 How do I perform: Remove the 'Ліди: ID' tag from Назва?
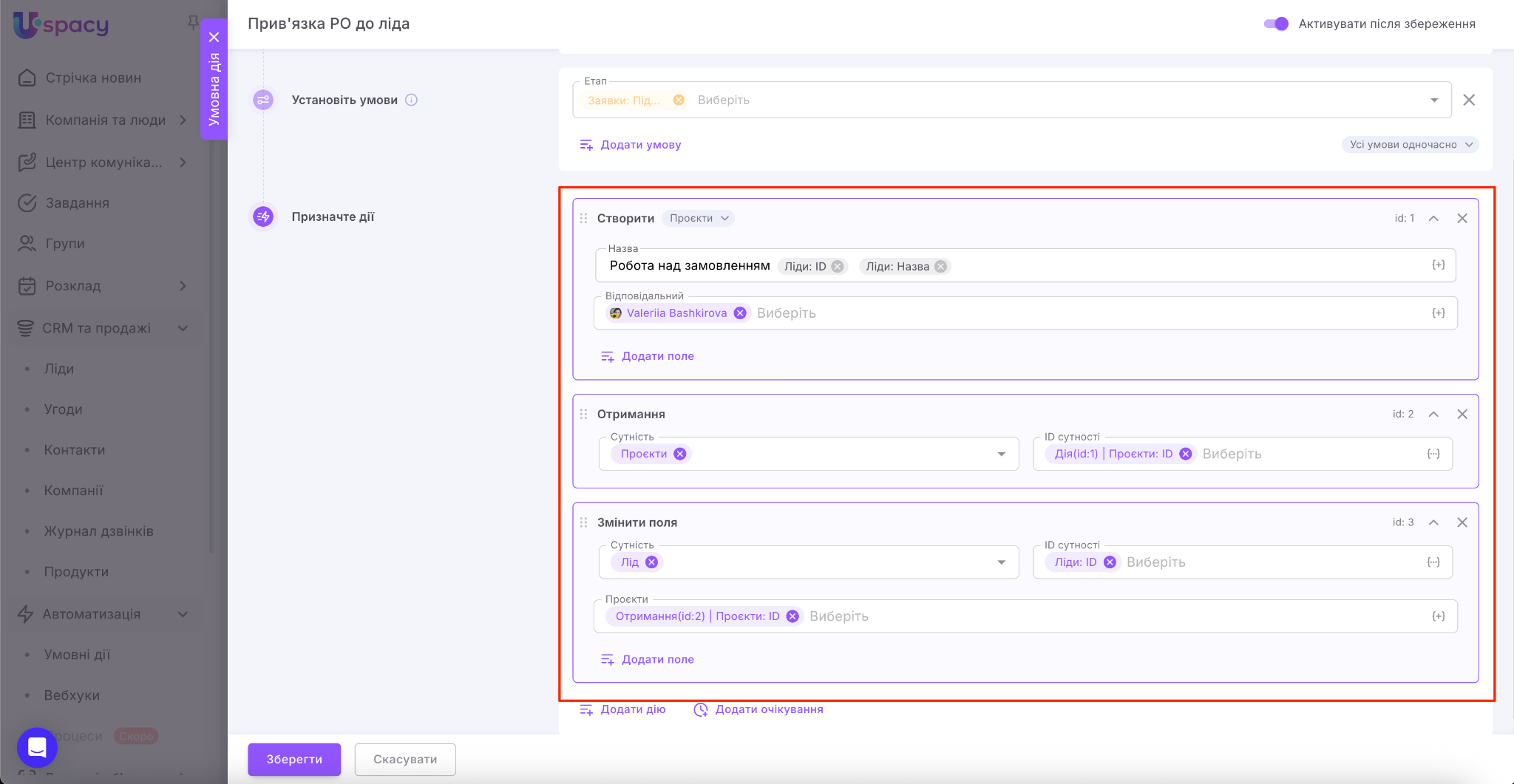(x=838, y=267)
